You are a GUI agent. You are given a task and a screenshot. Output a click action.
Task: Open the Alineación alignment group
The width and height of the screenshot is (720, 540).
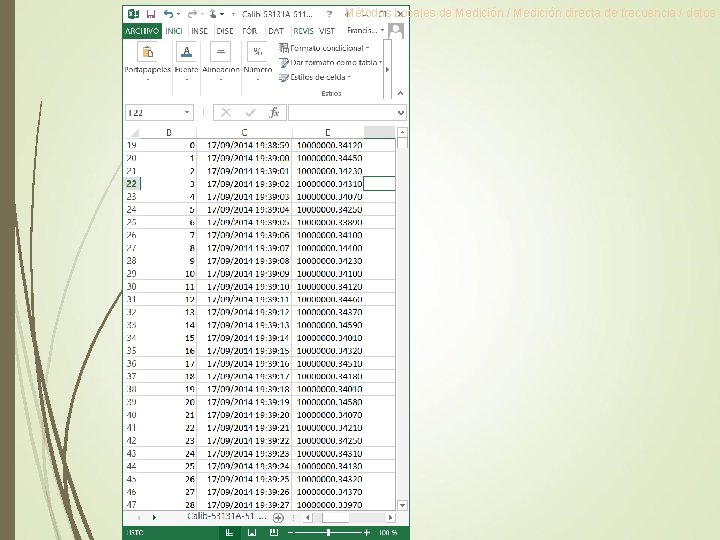click(221, 62)
